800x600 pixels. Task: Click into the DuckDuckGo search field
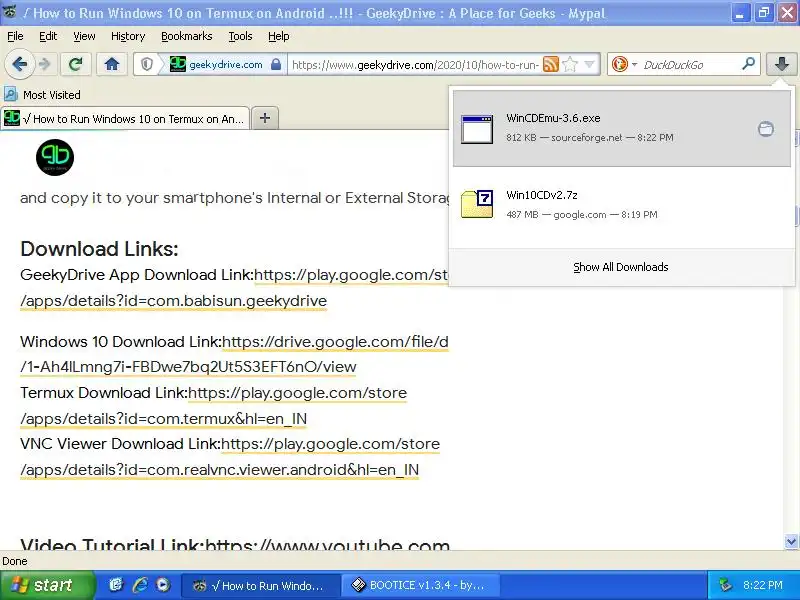click(x=690, y=65)
